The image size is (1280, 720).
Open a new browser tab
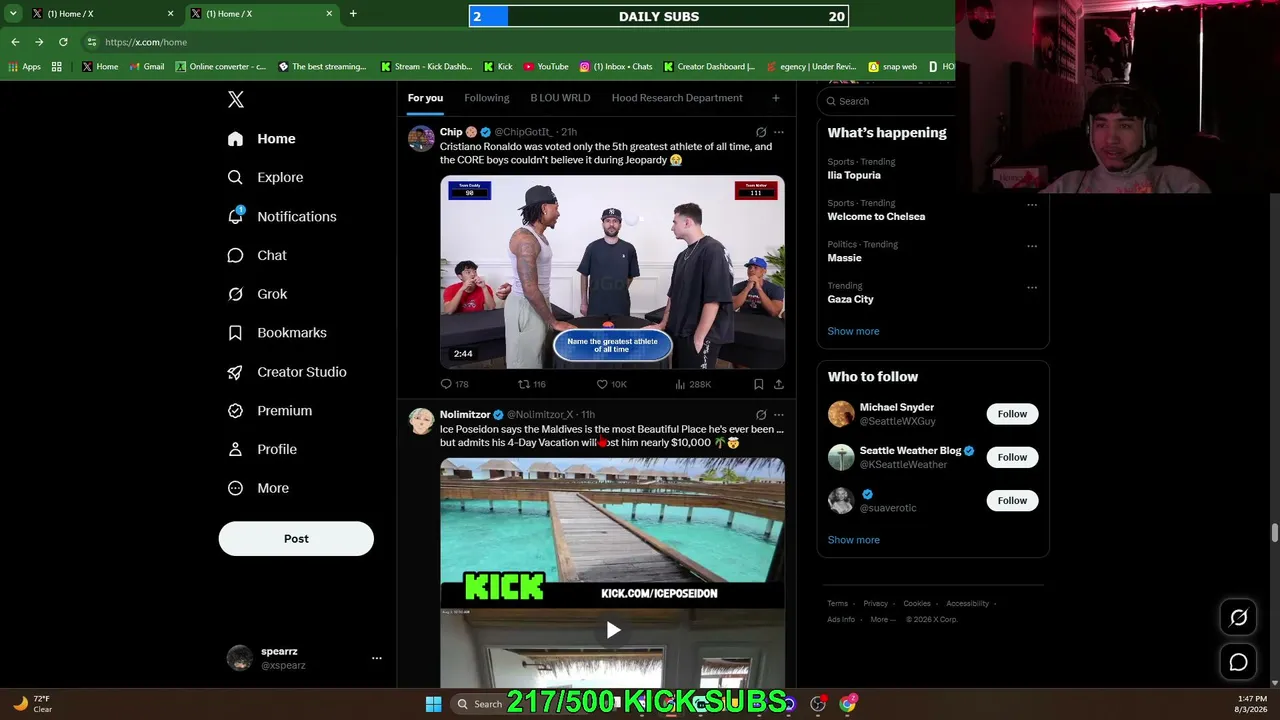353,14
